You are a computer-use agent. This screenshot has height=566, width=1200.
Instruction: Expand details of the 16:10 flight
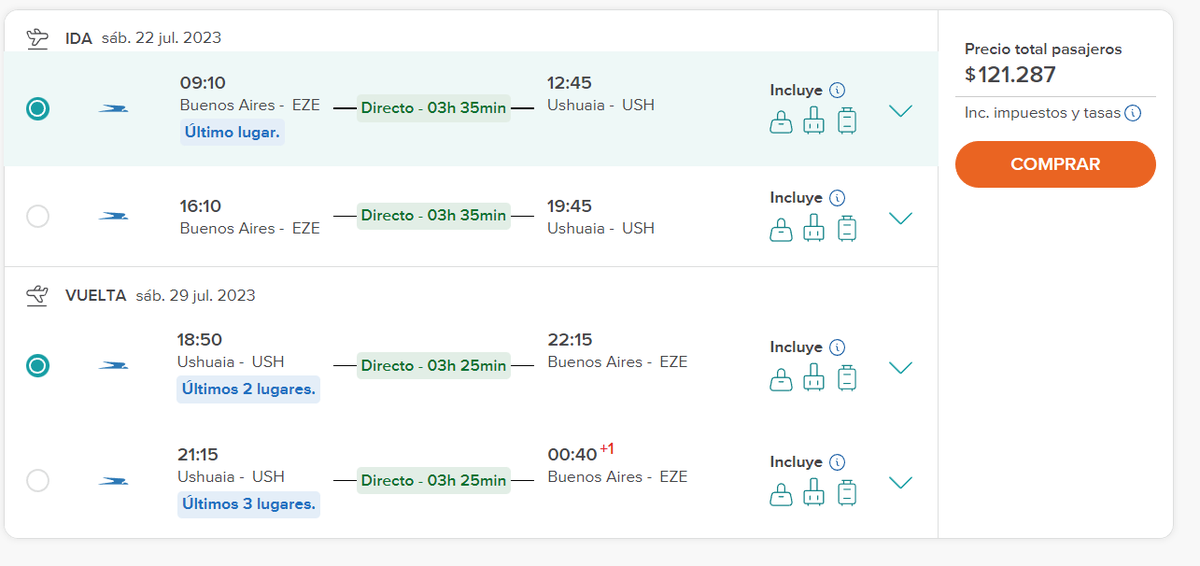(x=901, y=218)
